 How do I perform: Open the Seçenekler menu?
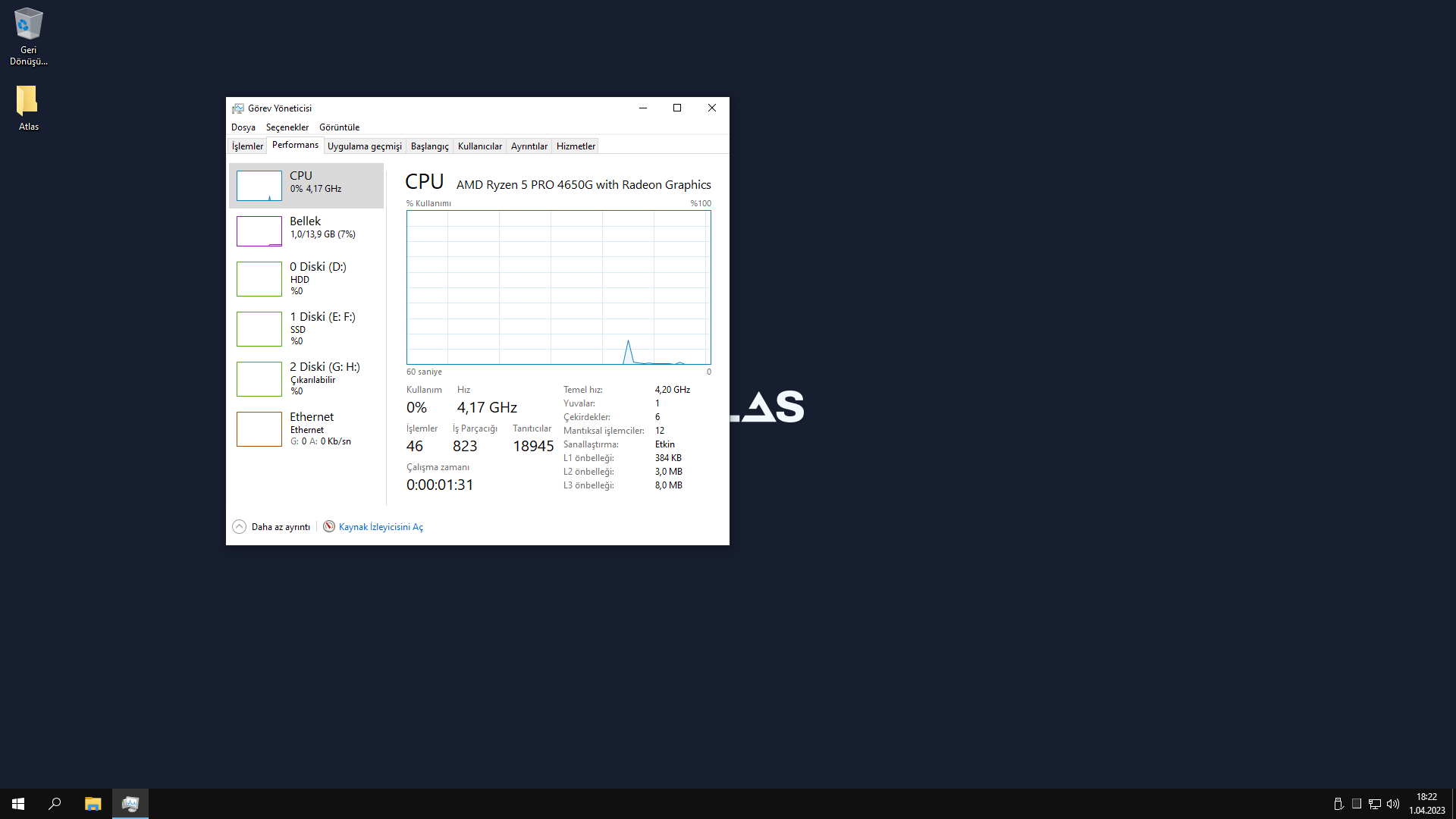287,127
